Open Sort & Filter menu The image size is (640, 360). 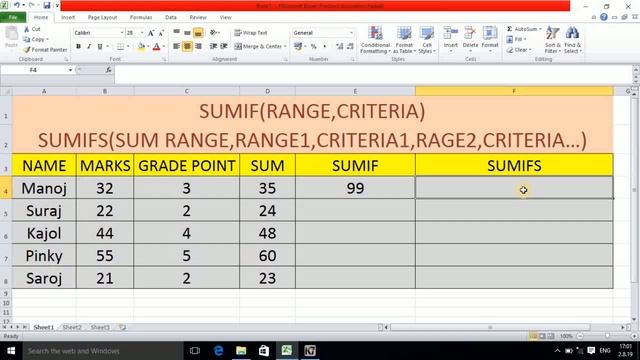pyautogui.click(x=553, y=40)
